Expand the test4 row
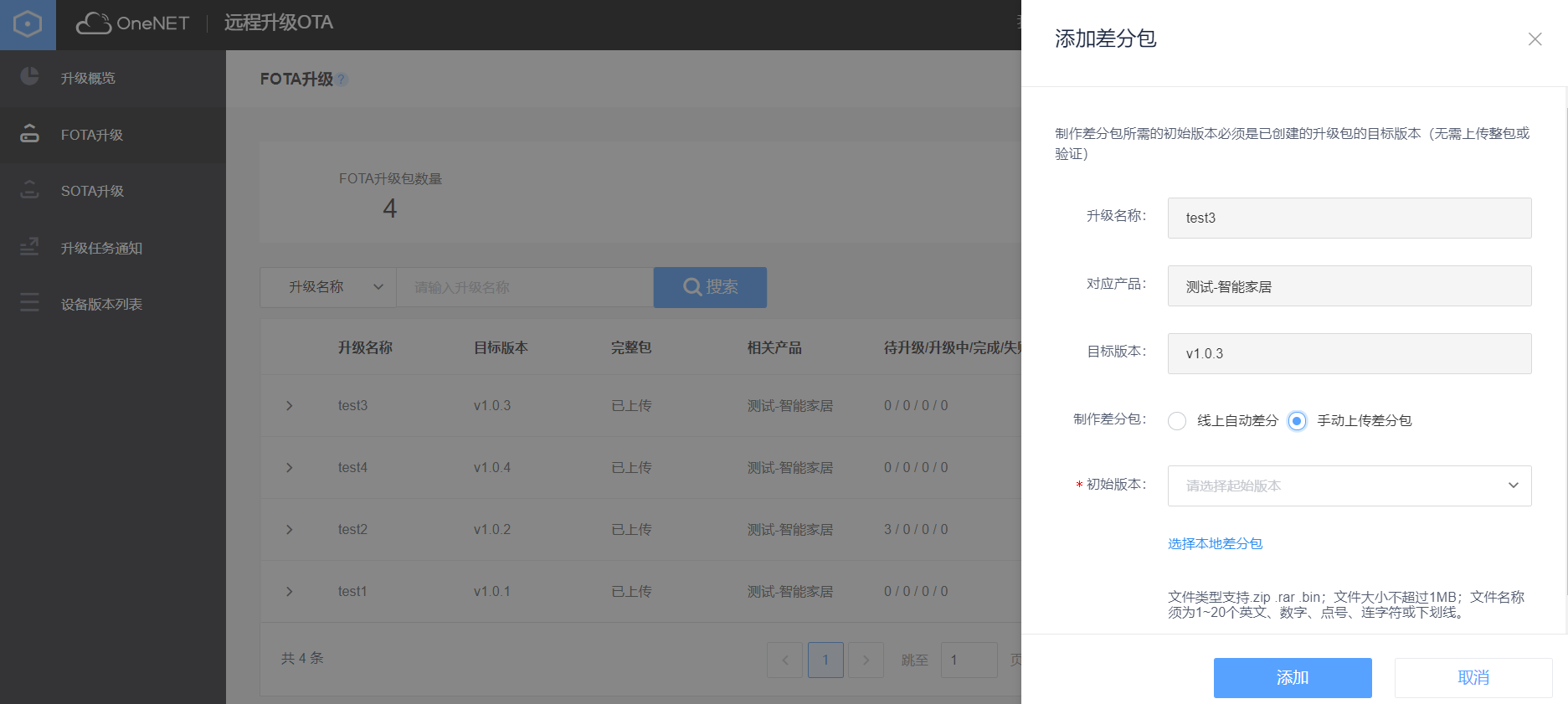Viewport: 1568px width, 704px height. (290, 468)
